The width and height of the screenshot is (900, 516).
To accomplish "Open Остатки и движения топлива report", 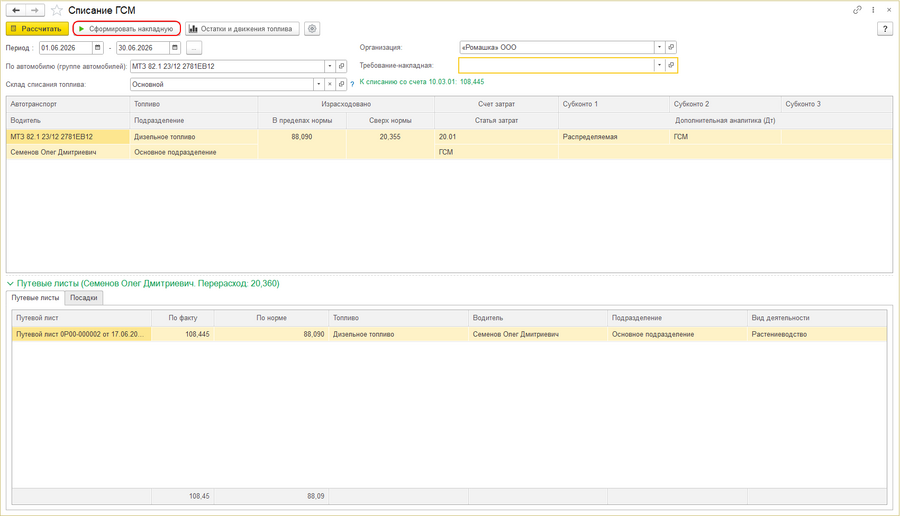I will 242,29.
